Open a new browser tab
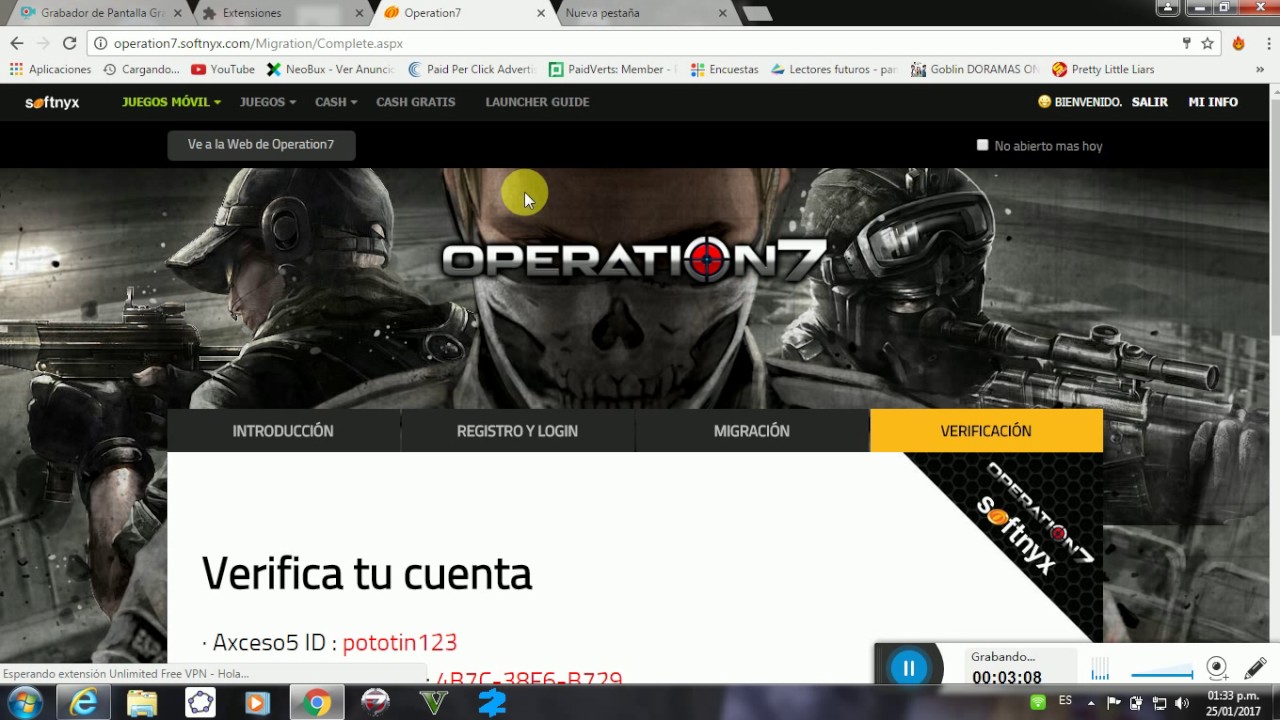Viewport: 1280px width, 720px height. coord(758,13)
